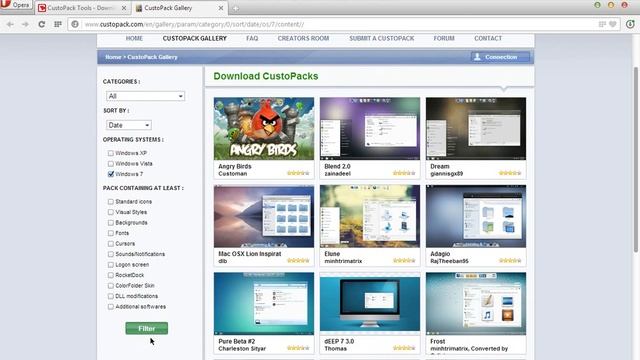Click the green Filter button
The height and width of the screenshot is (360, 640).
tap(147, 328)
